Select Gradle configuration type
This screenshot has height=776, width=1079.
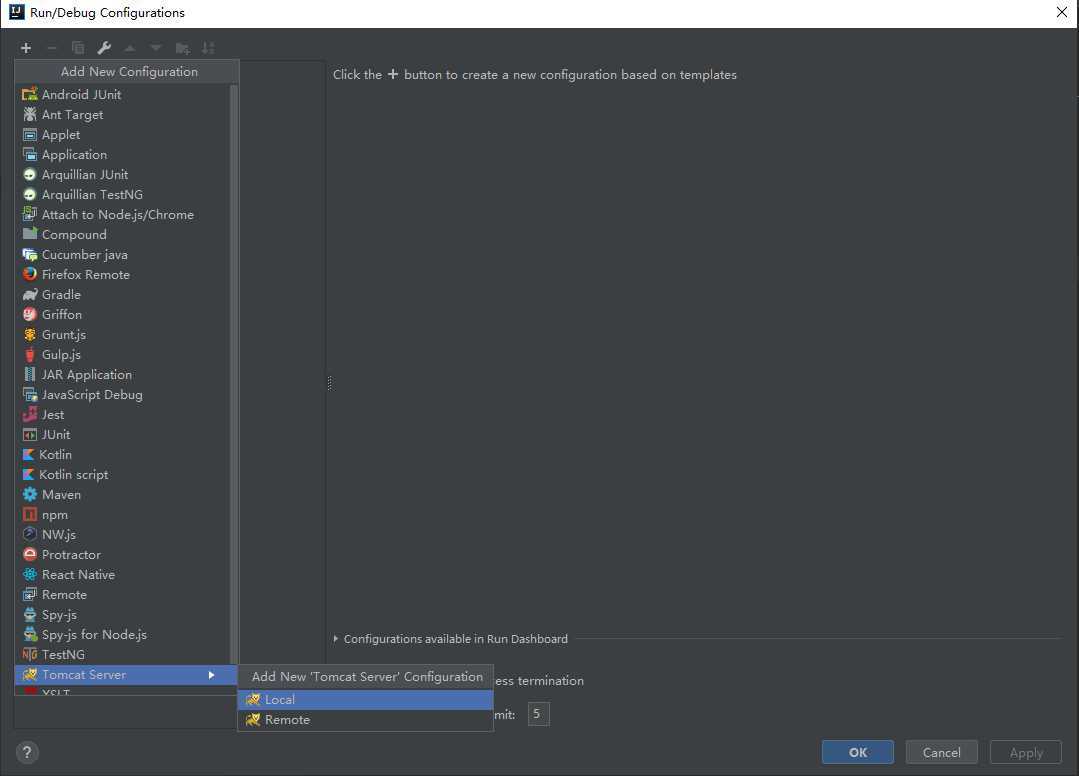point(122,294)
